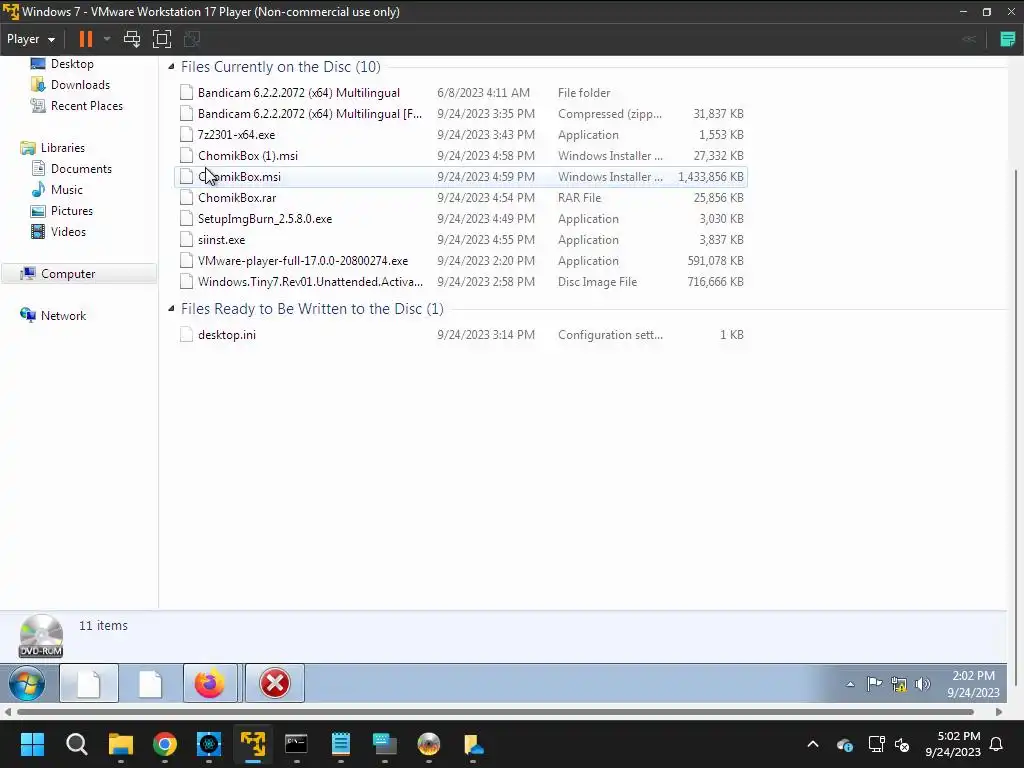Click the Unity mode icon in VMware toolbar

point(191,39)
